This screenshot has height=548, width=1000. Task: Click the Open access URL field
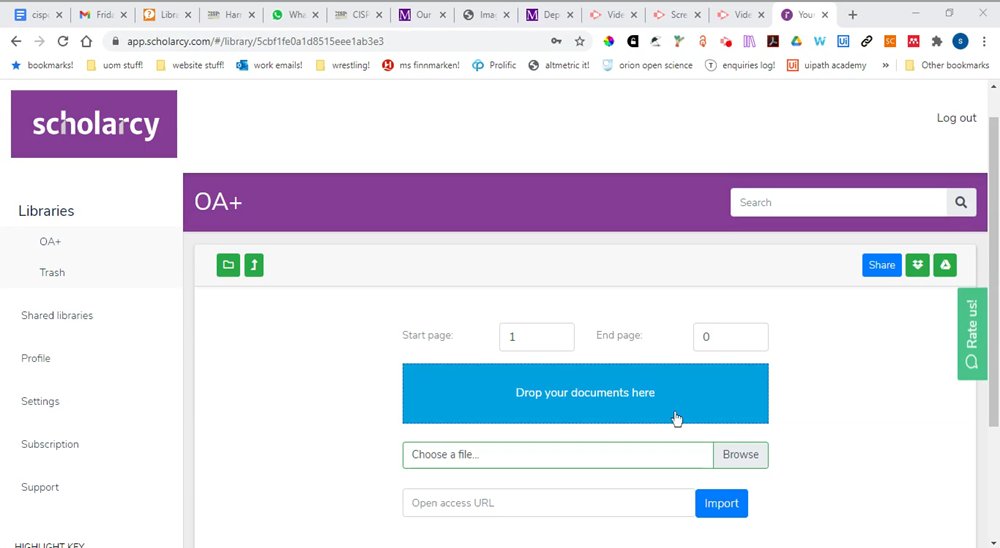(549, 503)
